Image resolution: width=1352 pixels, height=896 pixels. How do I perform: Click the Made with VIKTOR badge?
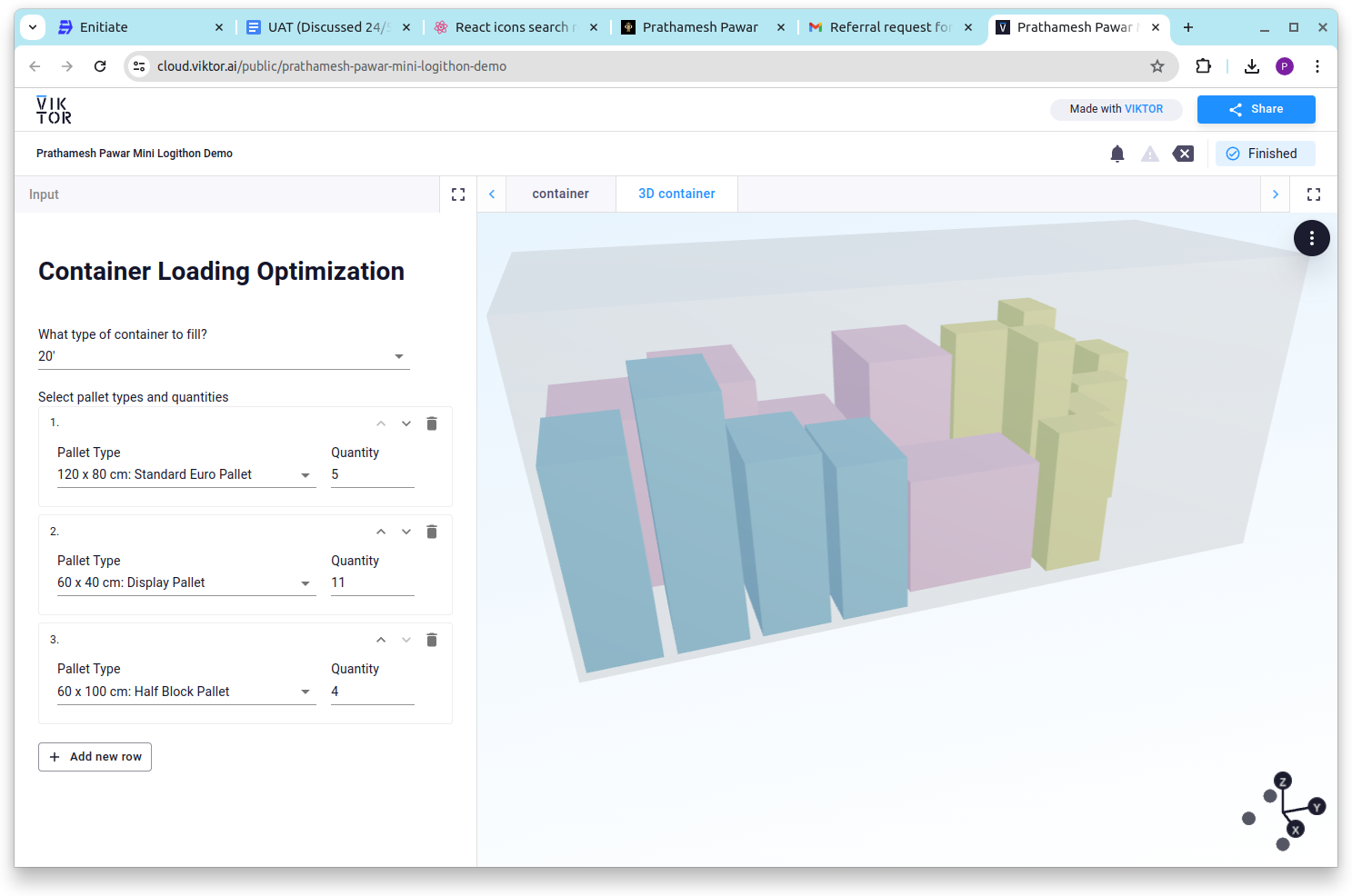[1116, 109]
